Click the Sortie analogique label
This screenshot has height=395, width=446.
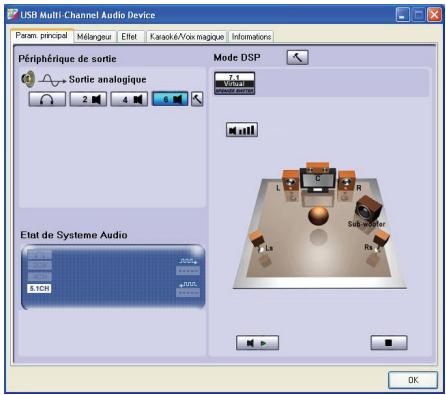tap(108, 80)
